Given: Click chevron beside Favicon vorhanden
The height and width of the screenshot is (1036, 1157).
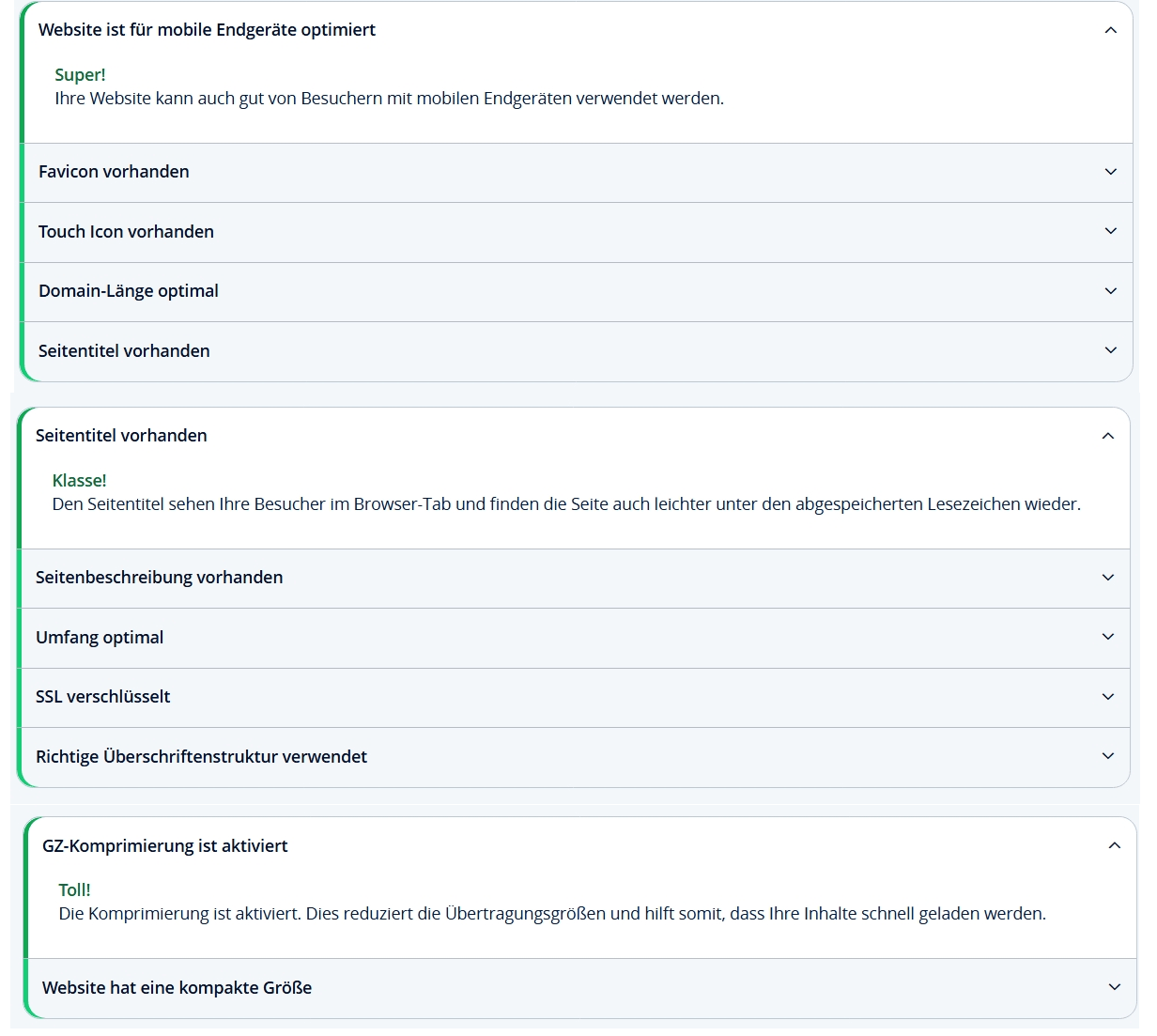Looking at the screenshot, I should 1110,172.
